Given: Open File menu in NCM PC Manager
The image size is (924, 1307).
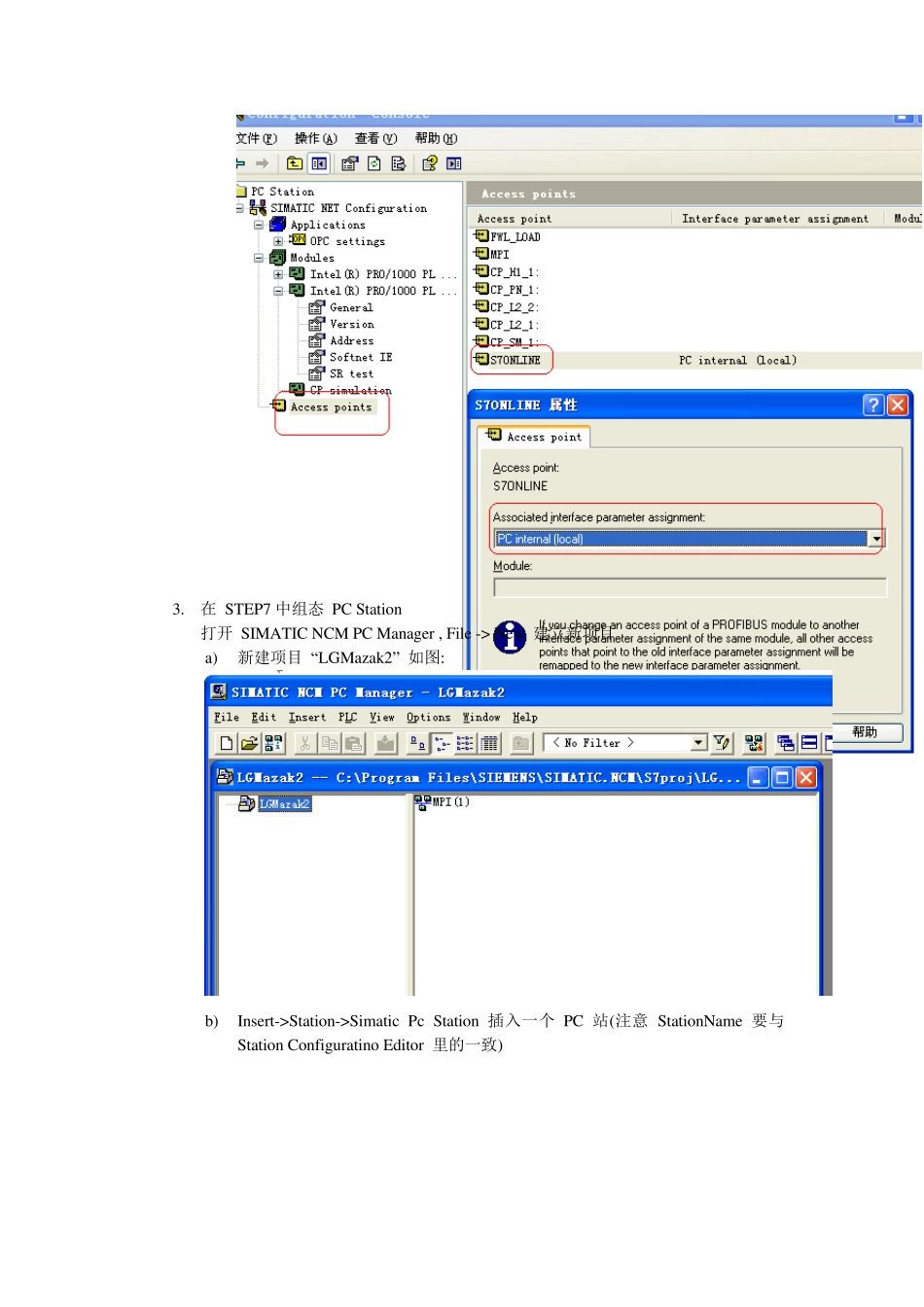Looking at the screenshot, I should [x=227, y=718].
